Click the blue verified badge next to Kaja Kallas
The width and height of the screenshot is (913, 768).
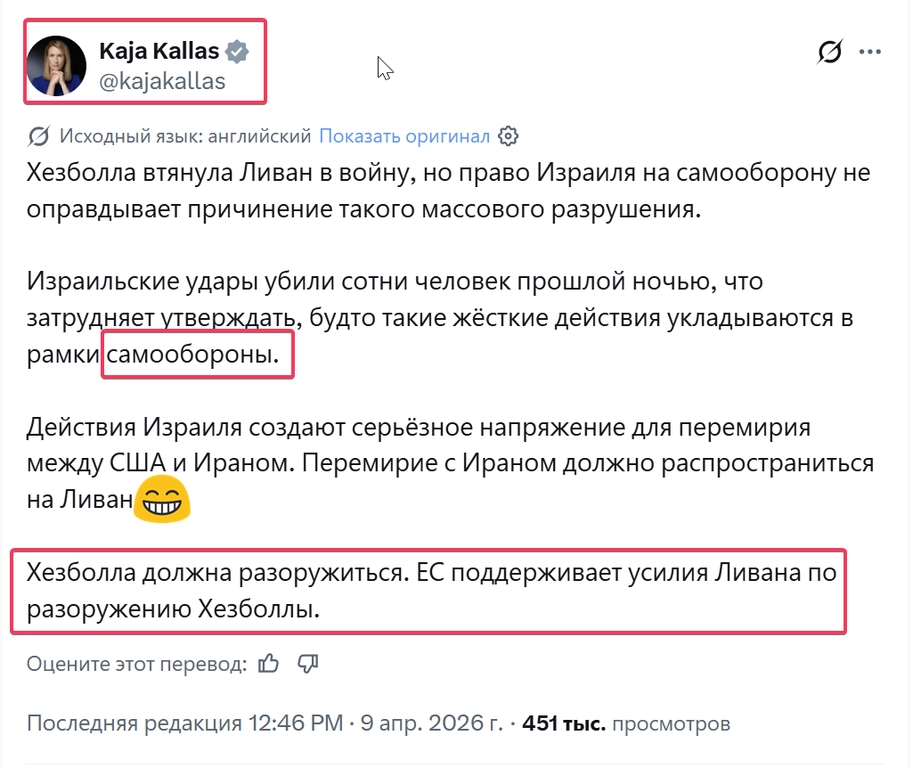239,51
